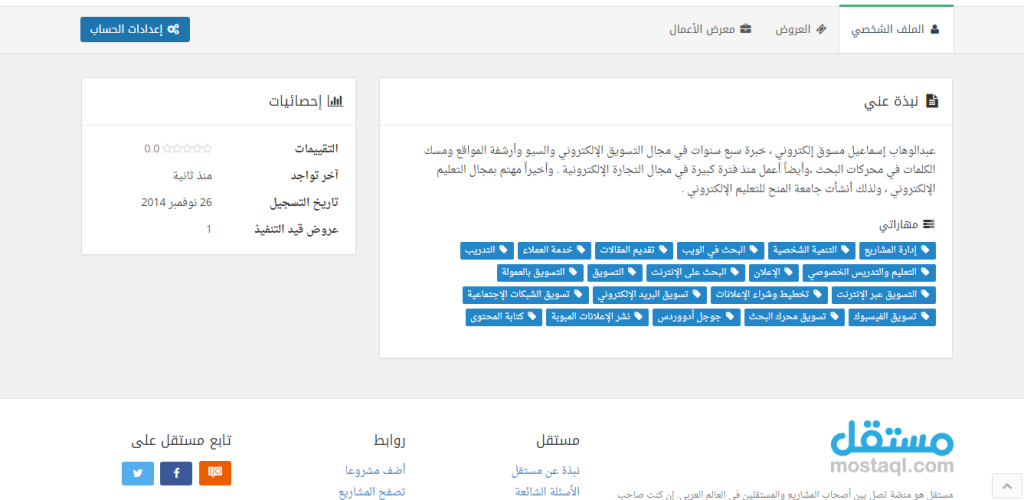Open the تقديم المقالات skill tag
This screenshot has height=500, width=1024.
pyautogui.click(x=633, y=251)
